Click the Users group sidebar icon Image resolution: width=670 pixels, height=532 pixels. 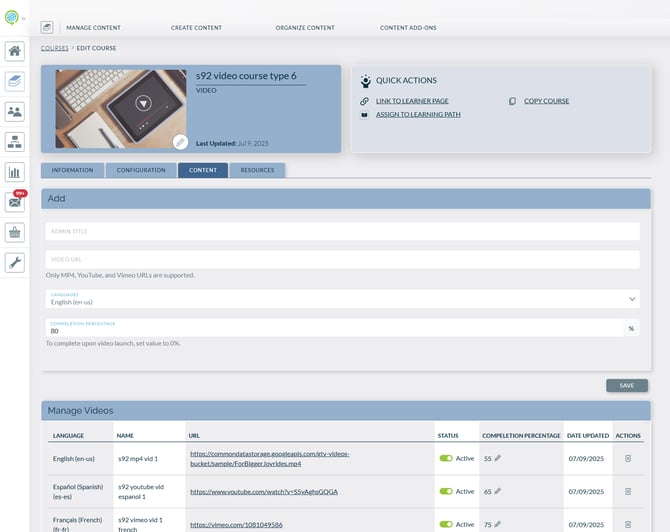tap(15, 111)
